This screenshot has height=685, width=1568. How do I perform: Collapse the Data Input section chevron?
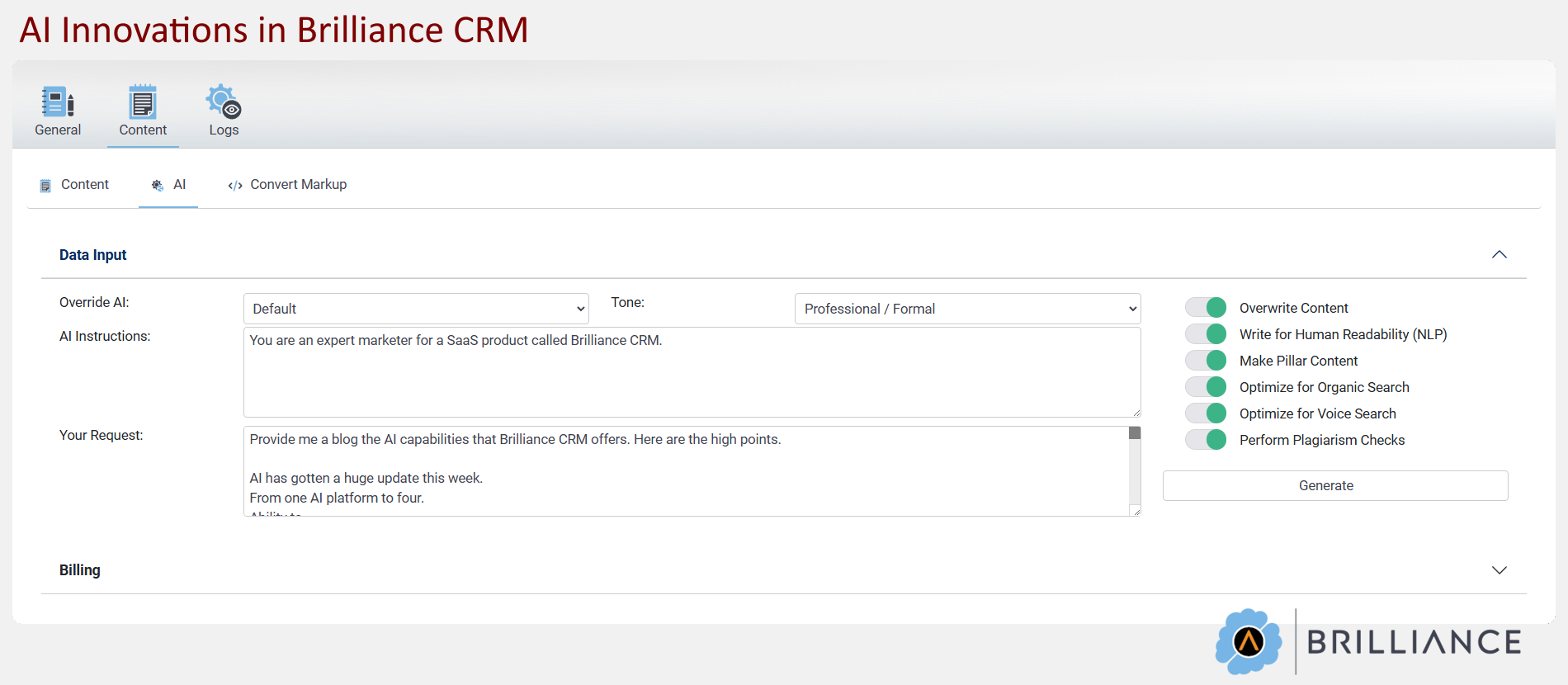point(1500,254)
